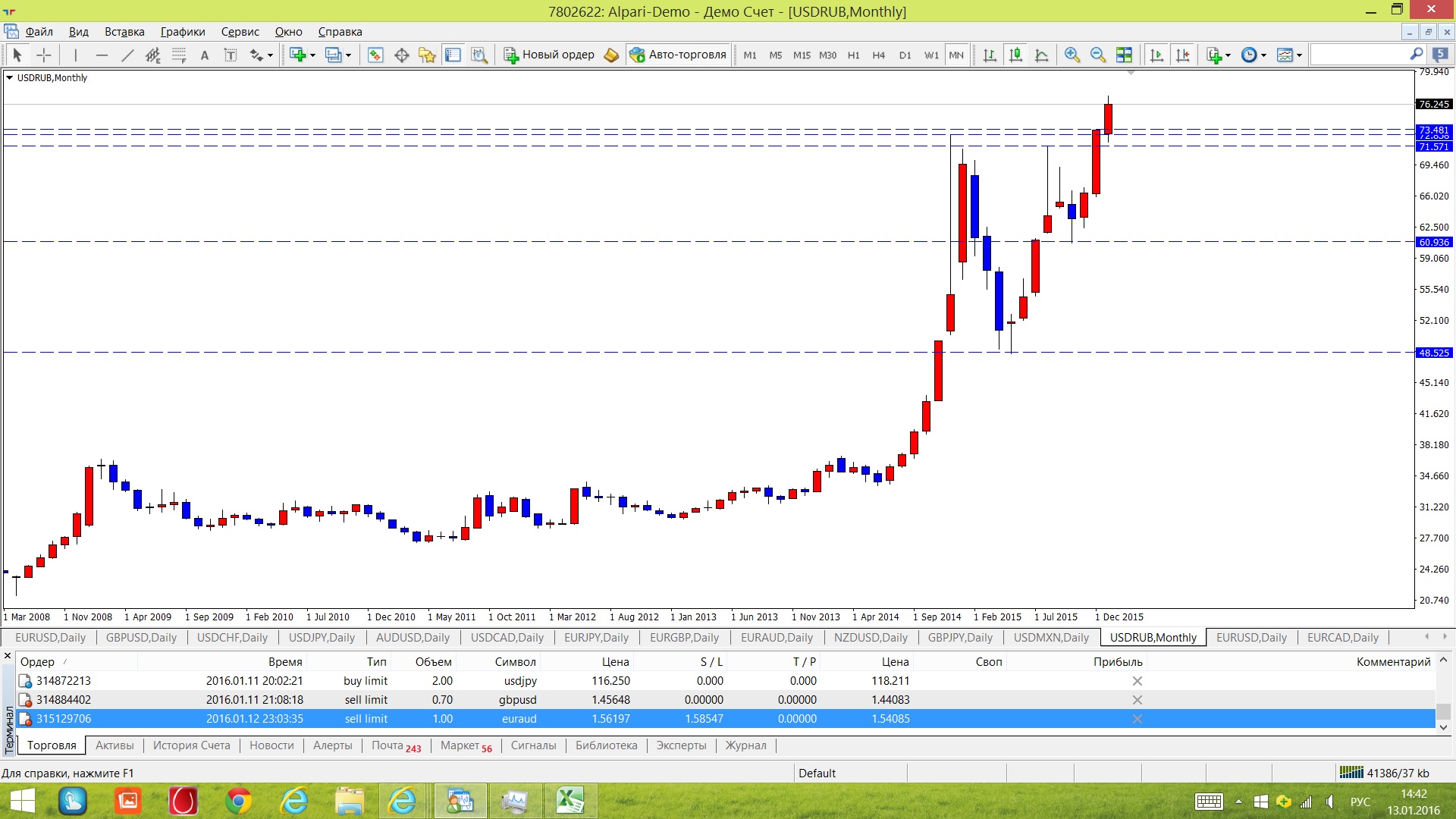Click the MetaEditor yellow book icon

[x=611, y=55]
